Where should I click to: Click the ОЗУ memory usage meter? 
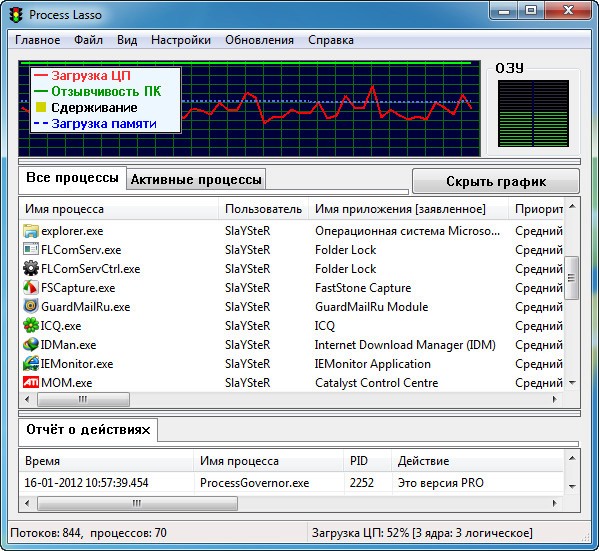[533, 113]
